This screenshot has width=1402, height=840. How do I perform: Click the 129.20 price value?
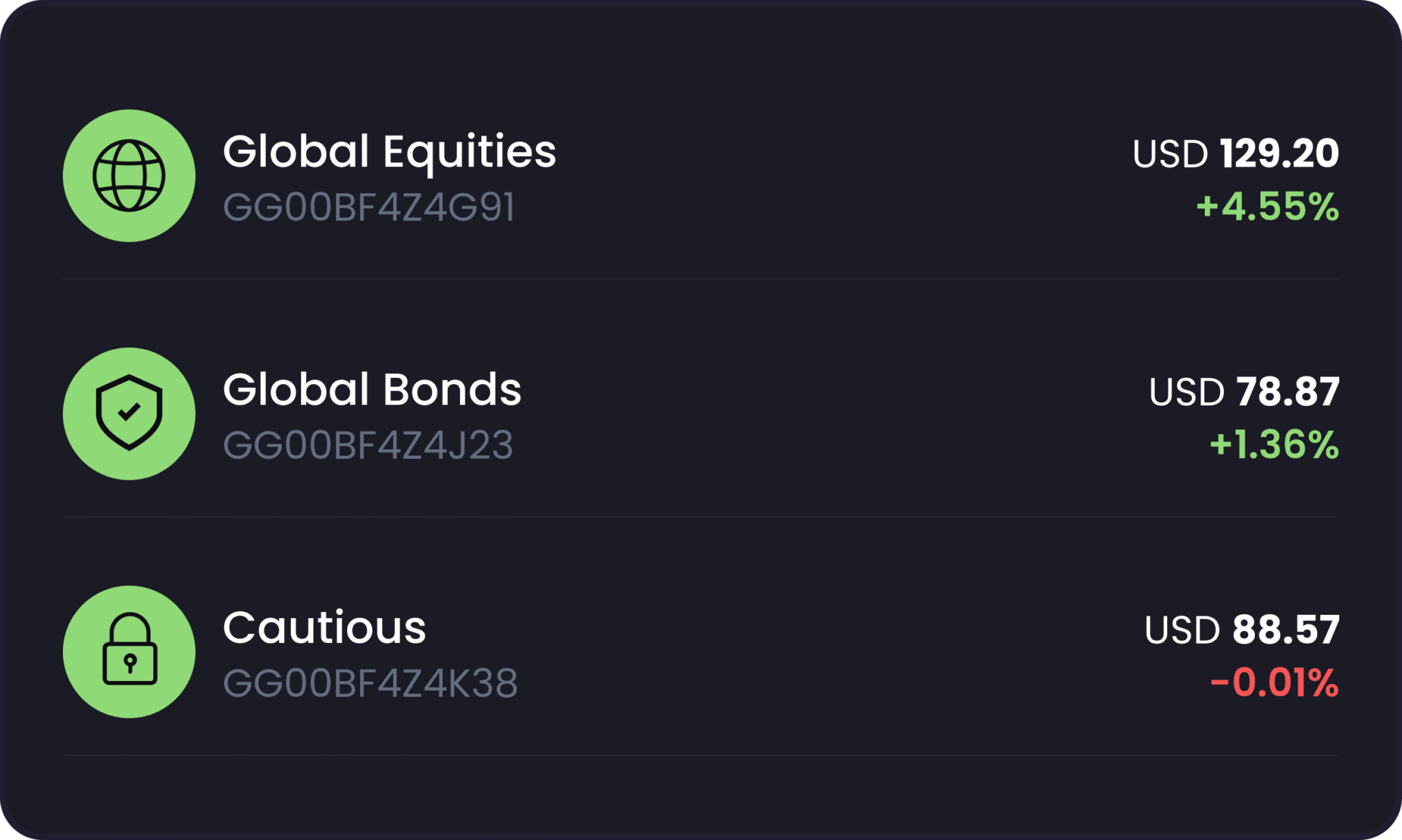1279,153
